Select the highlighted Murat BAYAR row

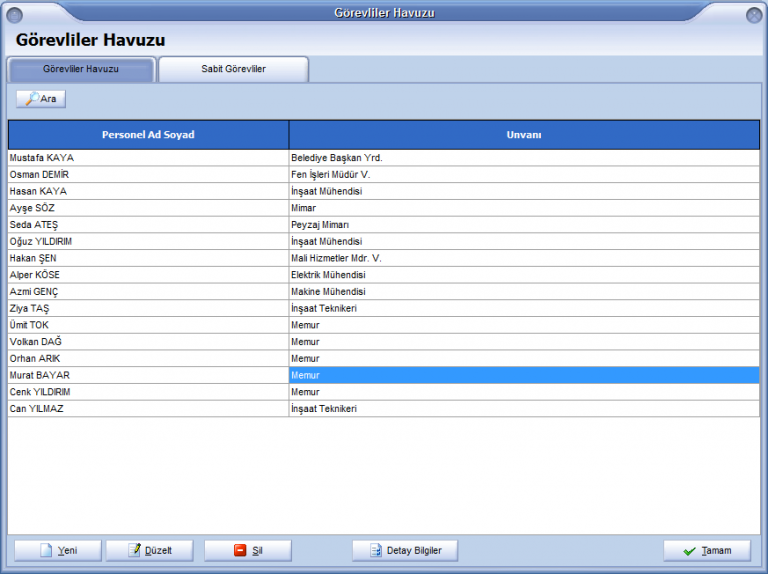tap(40, 375)
